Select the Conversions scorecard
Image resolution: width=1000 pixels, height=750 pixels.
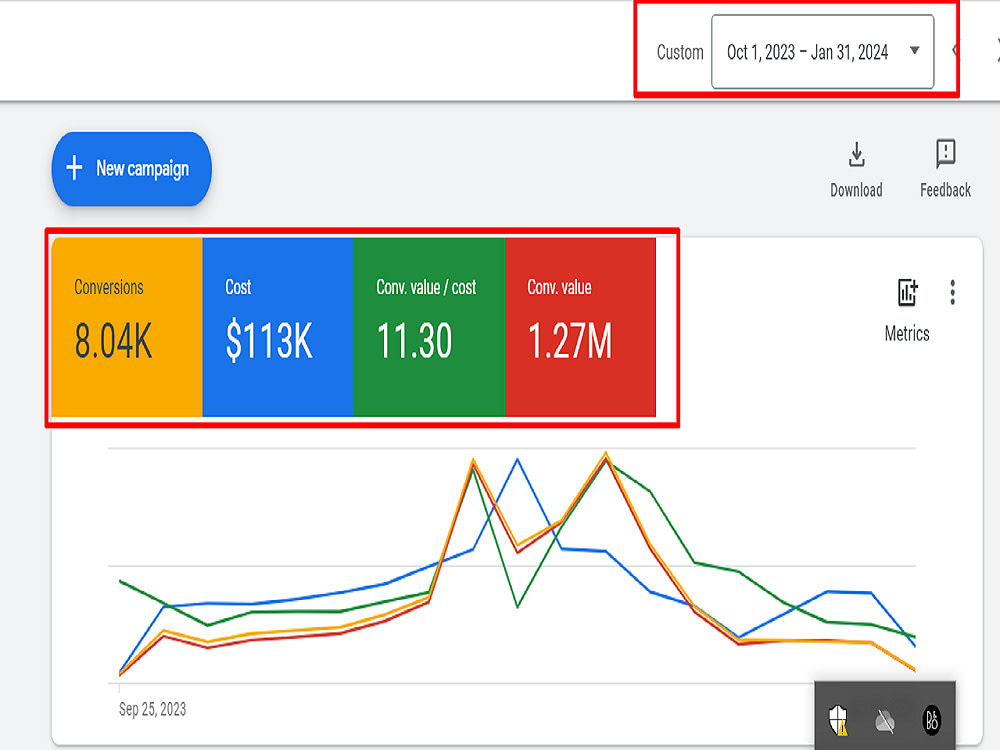pyautogui.click(x=127, y=327)
